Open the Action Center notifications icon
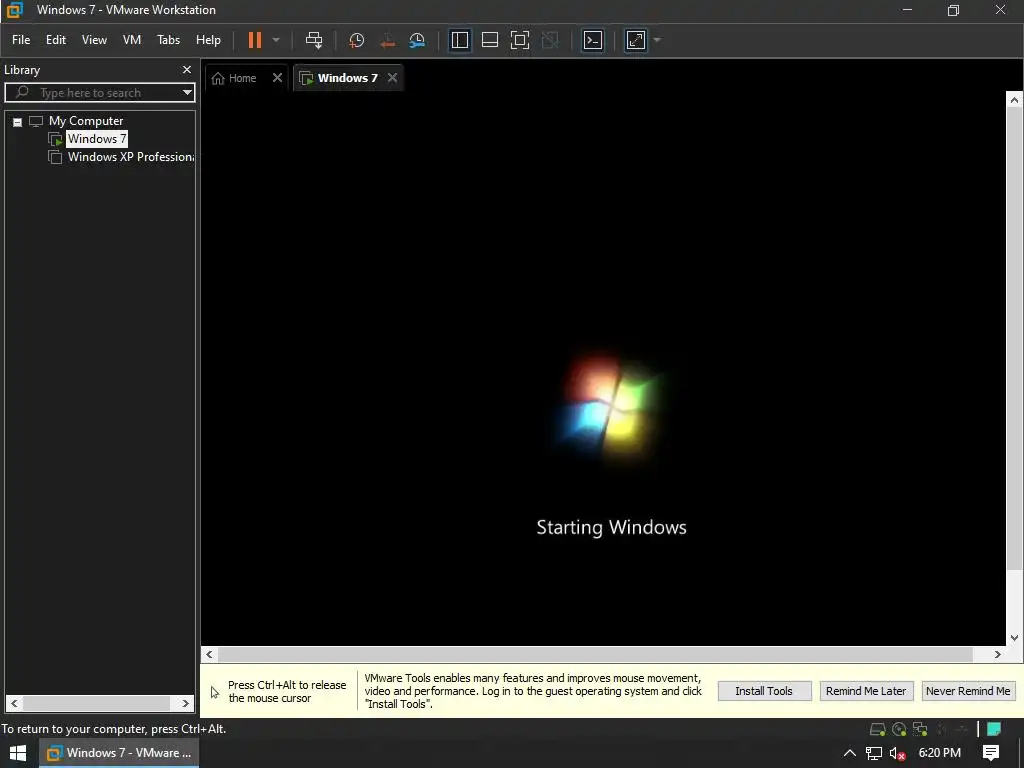The height and width of the screenshot is (768, 1024). (991, 753)
